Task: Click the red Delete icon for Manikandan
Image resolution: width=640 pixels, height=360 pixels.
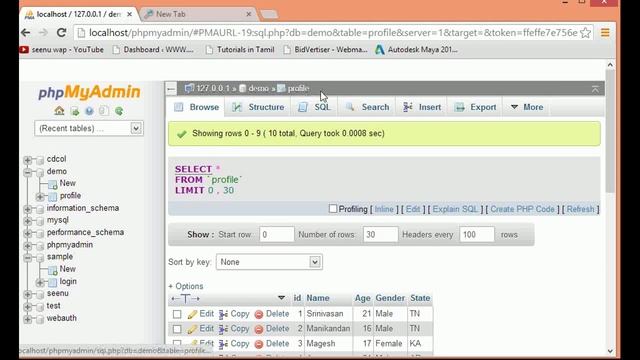Action: [x=259, y=329]
